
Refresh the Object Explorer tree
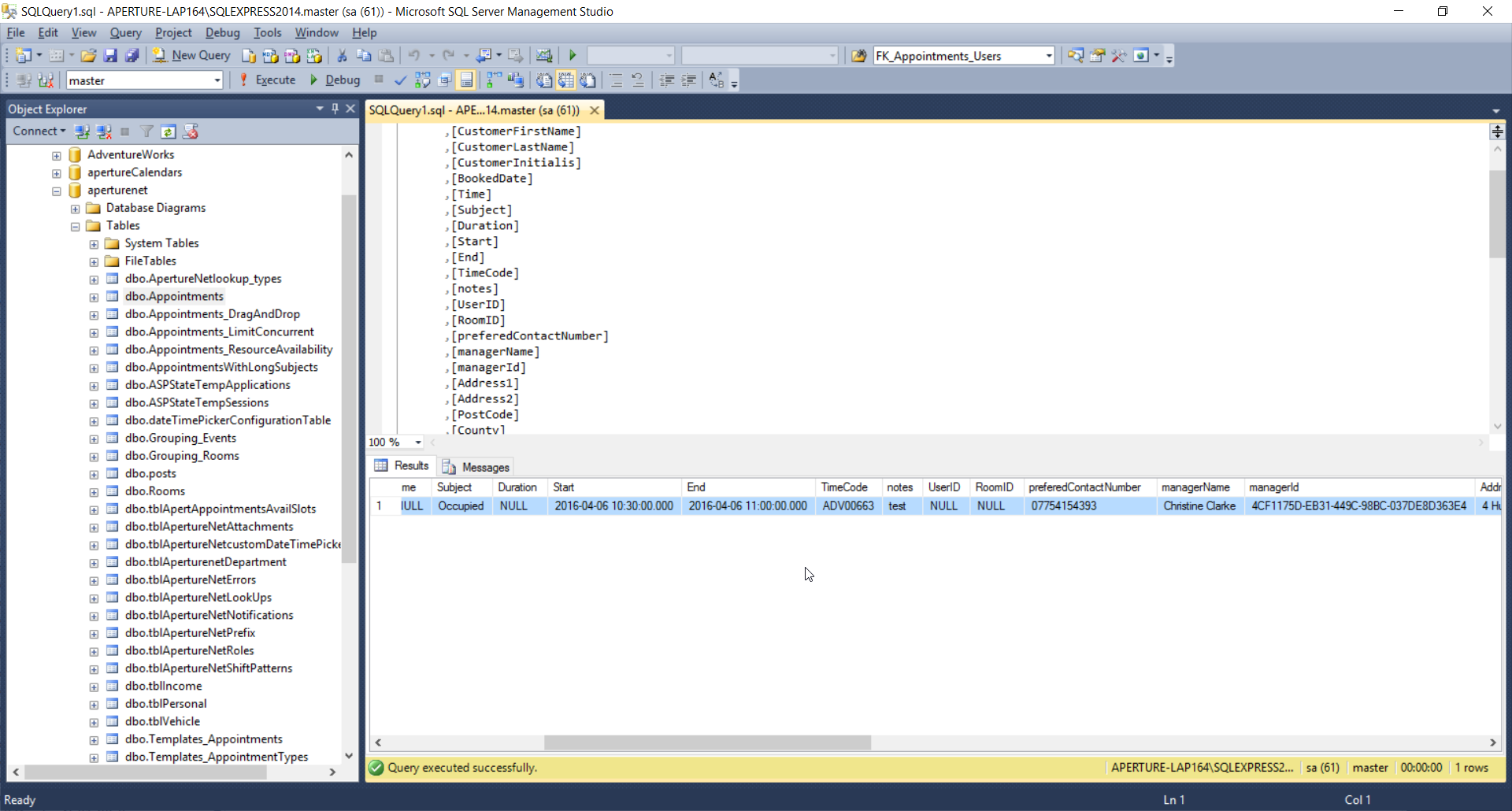pyautogui.click(x=168, y=131)
